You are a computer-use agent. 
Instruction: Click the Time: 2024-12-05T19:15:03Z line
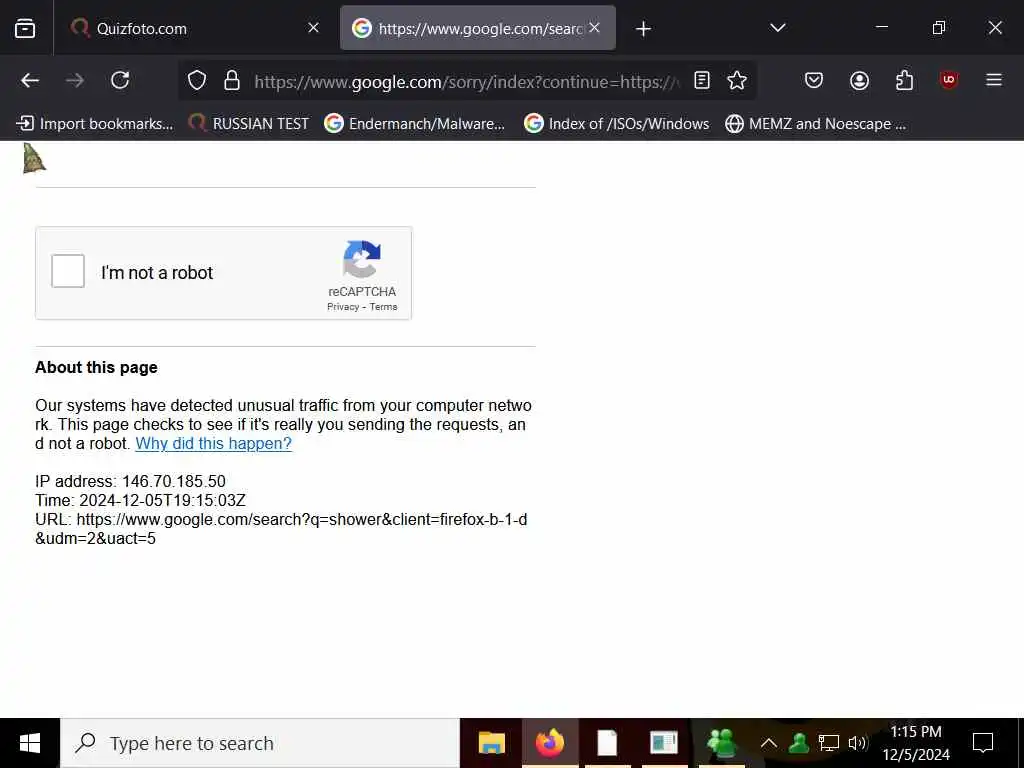tap(140, 500)
